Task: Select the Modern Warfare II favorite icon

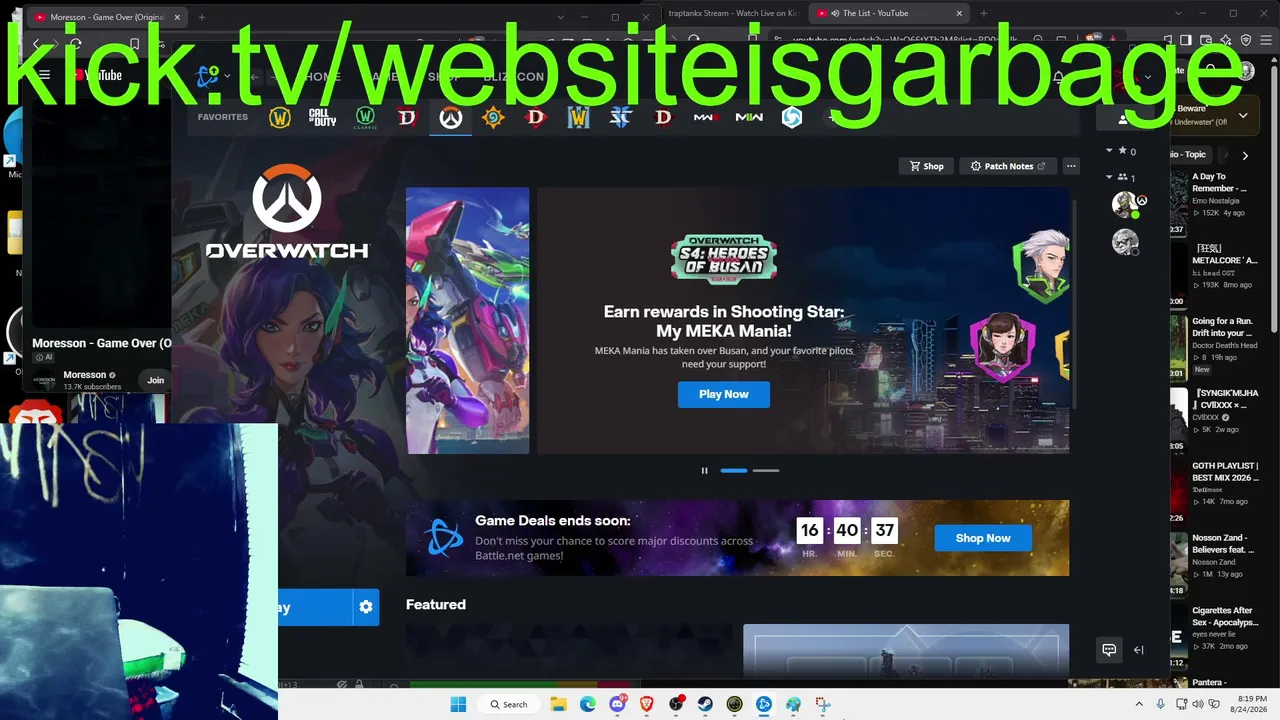Action: 749,118
